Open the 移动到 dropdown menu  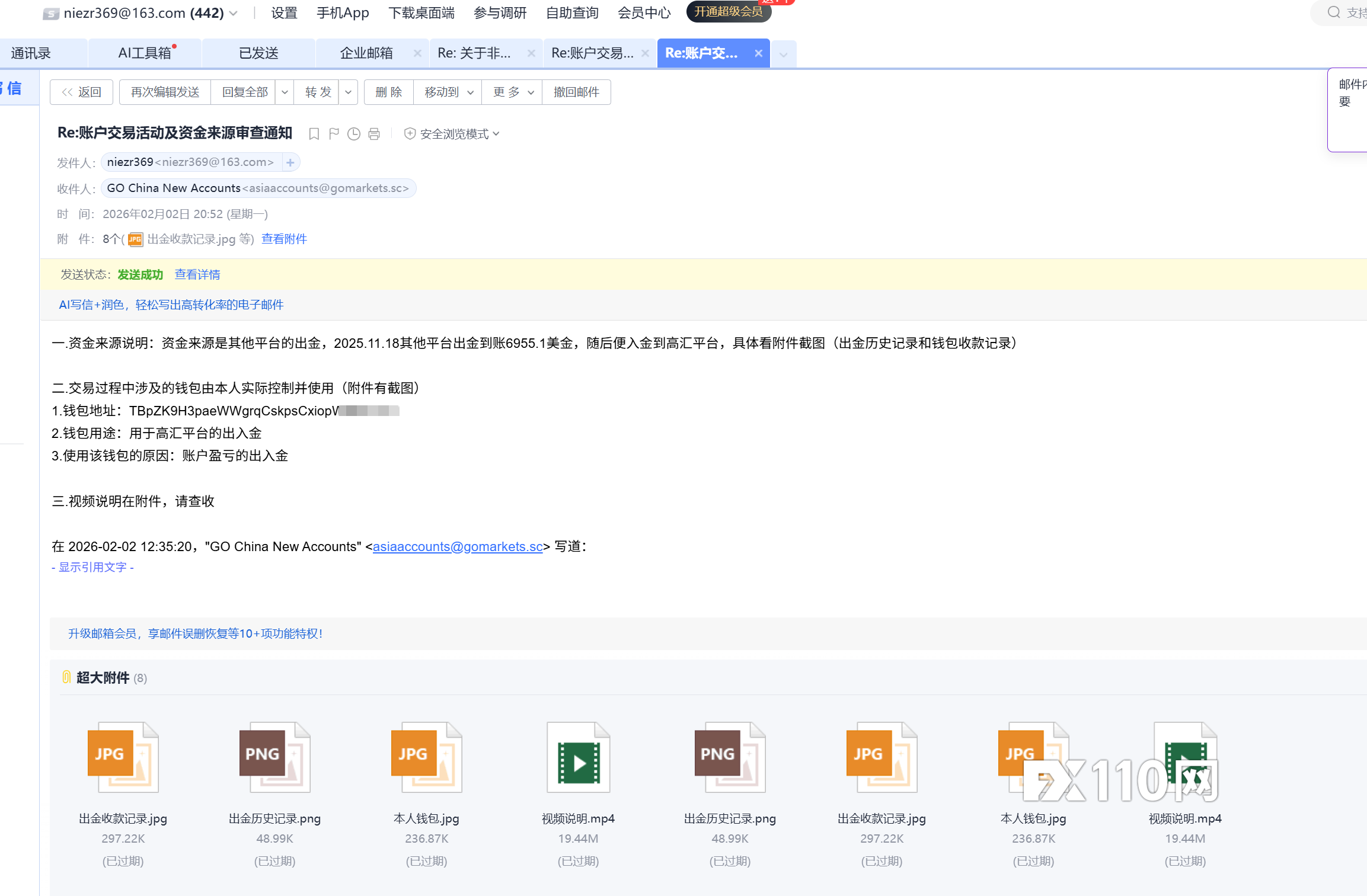448,92
